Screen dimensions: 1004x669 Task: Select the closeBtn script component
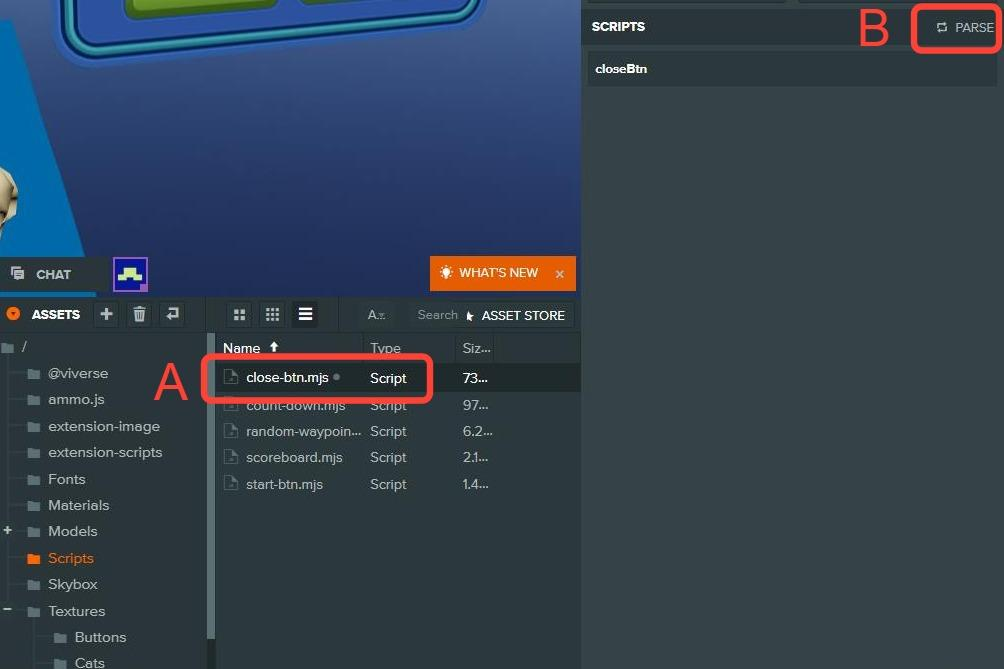pyautogui.click(x=621, y=69)
